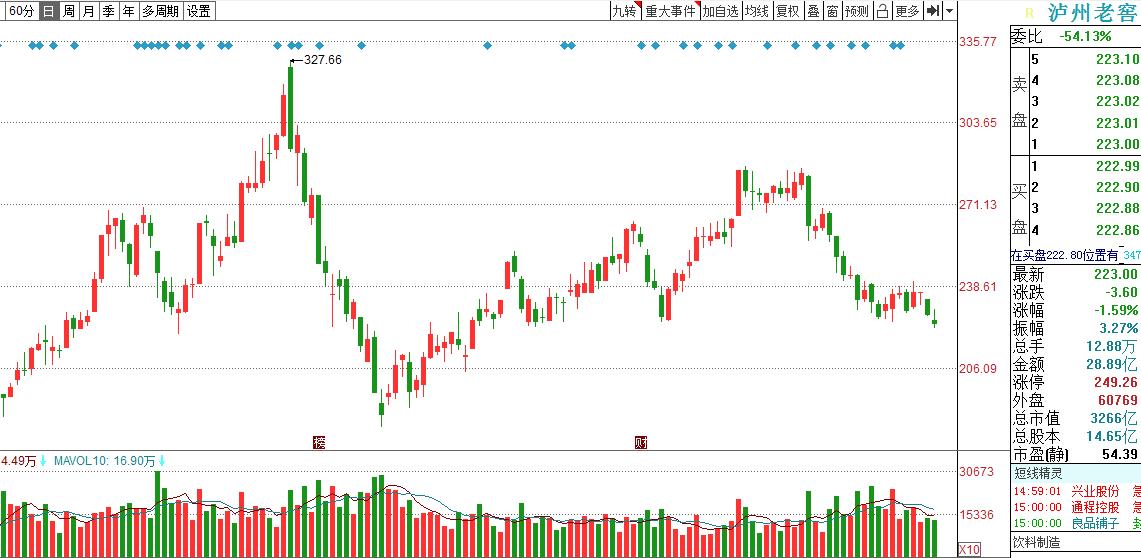Click sell level 2 price 223.01

tap(1118, 122)
